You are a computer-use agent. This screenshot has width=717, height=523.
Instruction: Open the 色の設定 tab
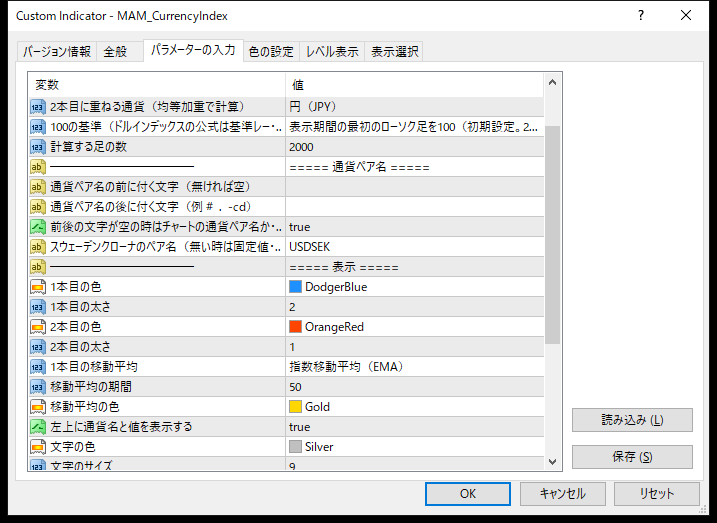point(271,51)
